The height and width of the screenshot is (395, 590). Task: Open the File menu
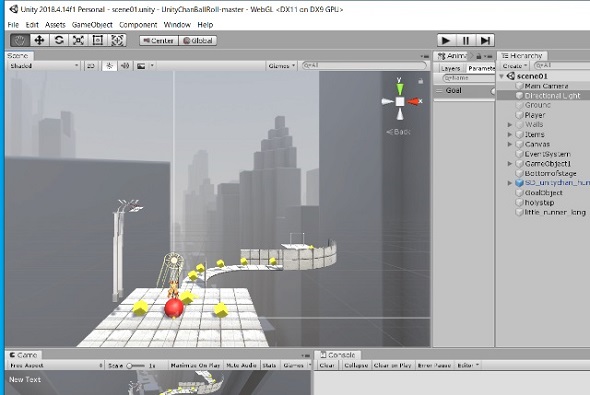click(13, 25)
